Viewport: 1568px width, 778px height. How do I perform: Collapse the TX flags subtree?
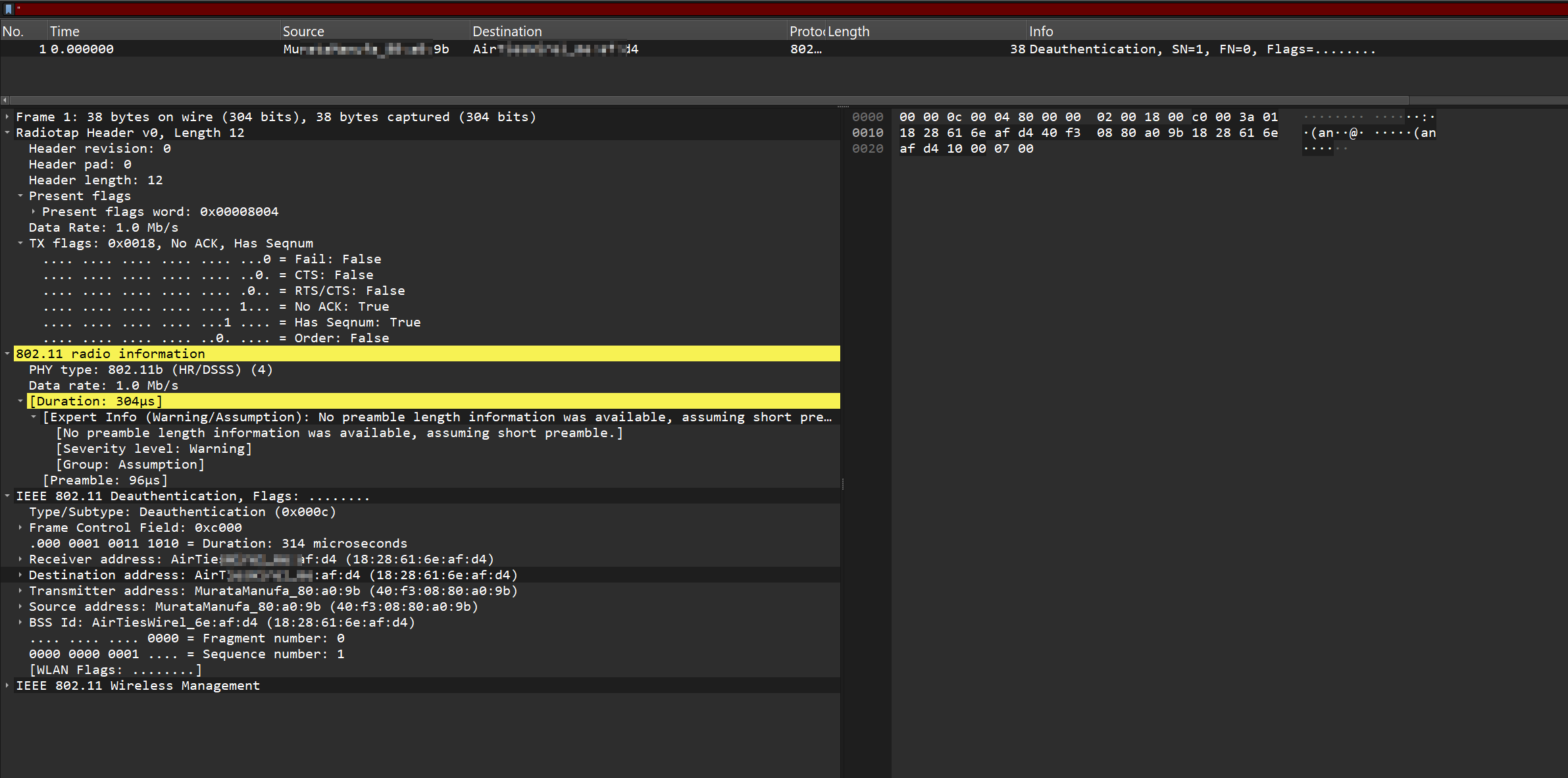tap(20, 244)
